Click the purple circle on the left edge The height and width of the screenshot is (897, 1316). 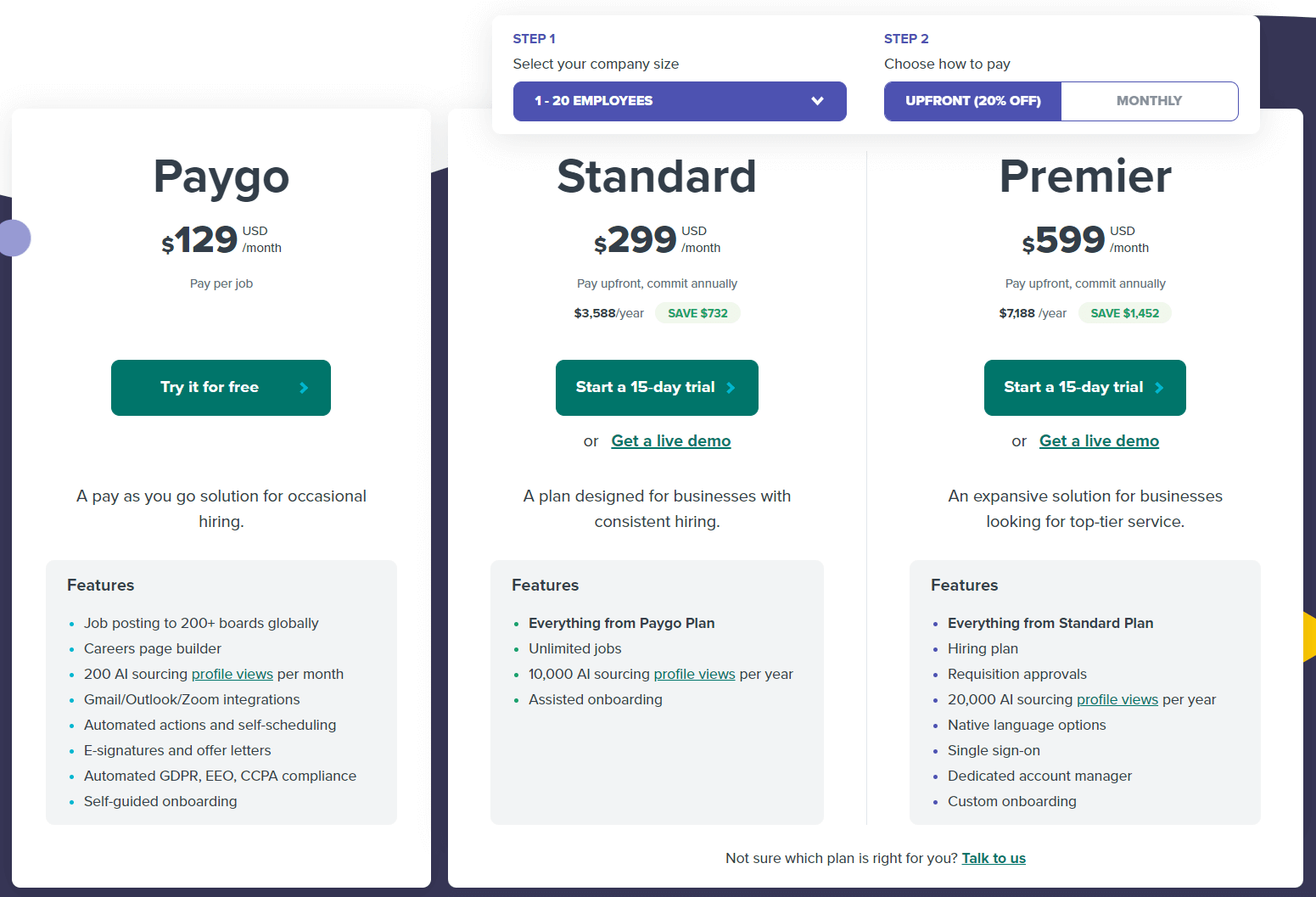point(14,238)
